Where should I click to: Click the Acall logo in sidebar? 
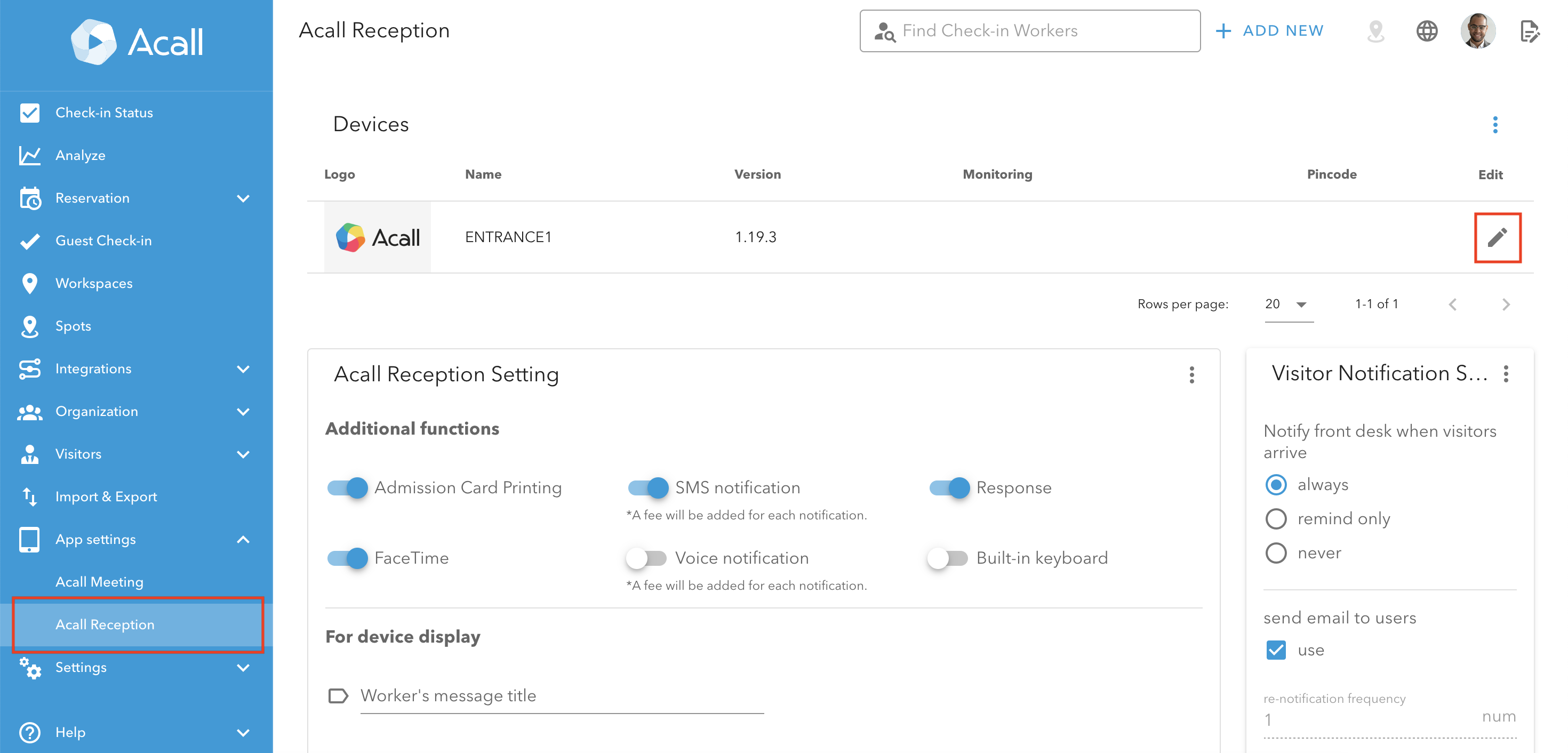pos(137,42)
